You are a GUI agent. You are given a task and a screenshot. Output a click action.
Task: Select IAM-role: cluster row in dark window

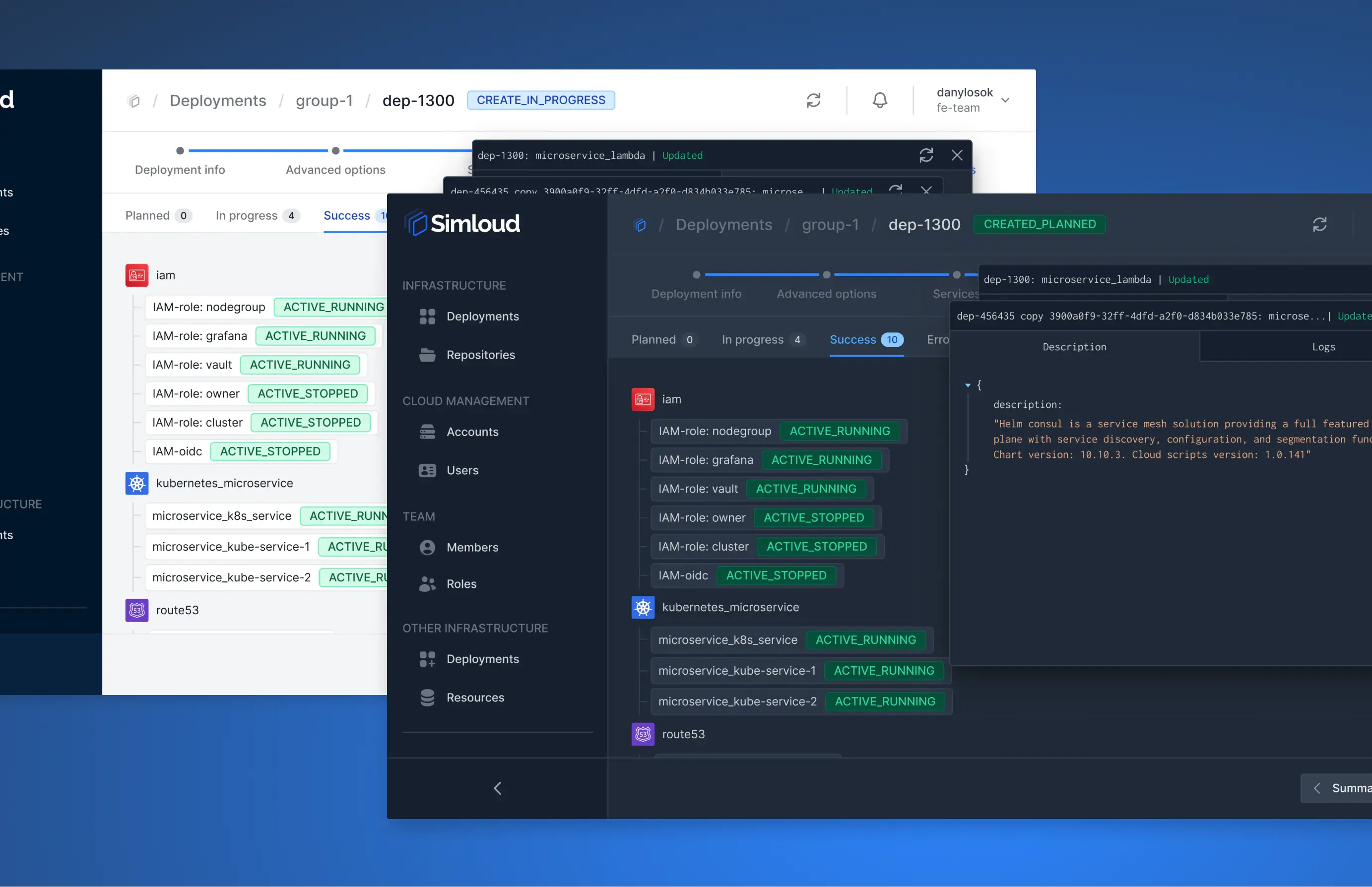pos(767,547)
